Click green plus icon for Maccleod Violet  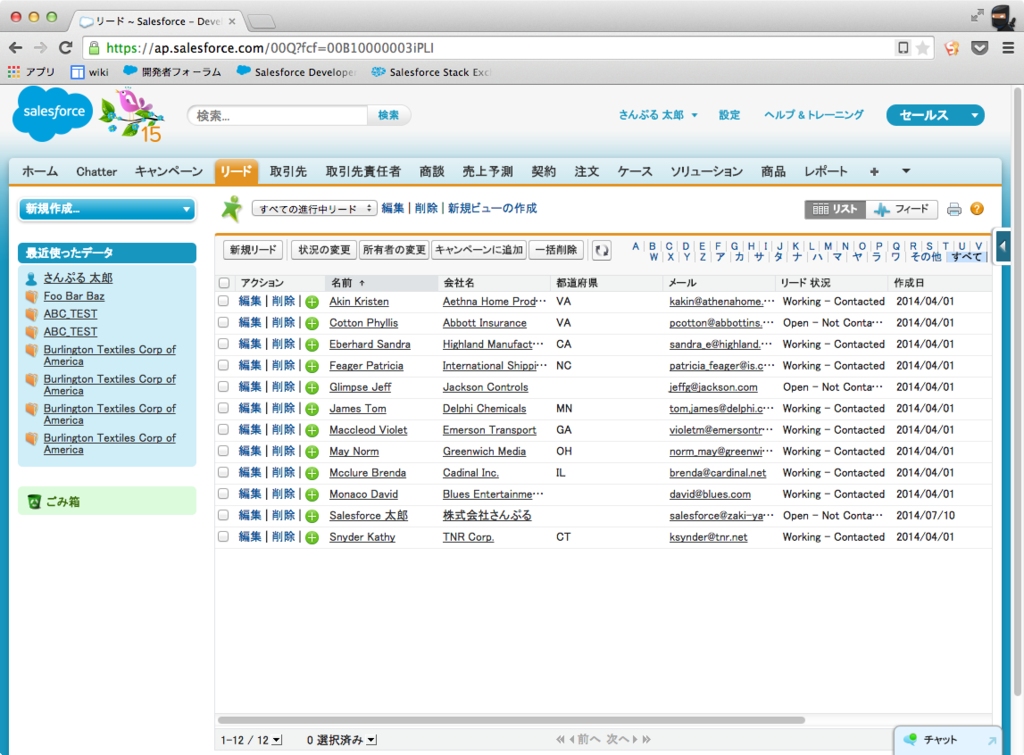click(312, 430)
